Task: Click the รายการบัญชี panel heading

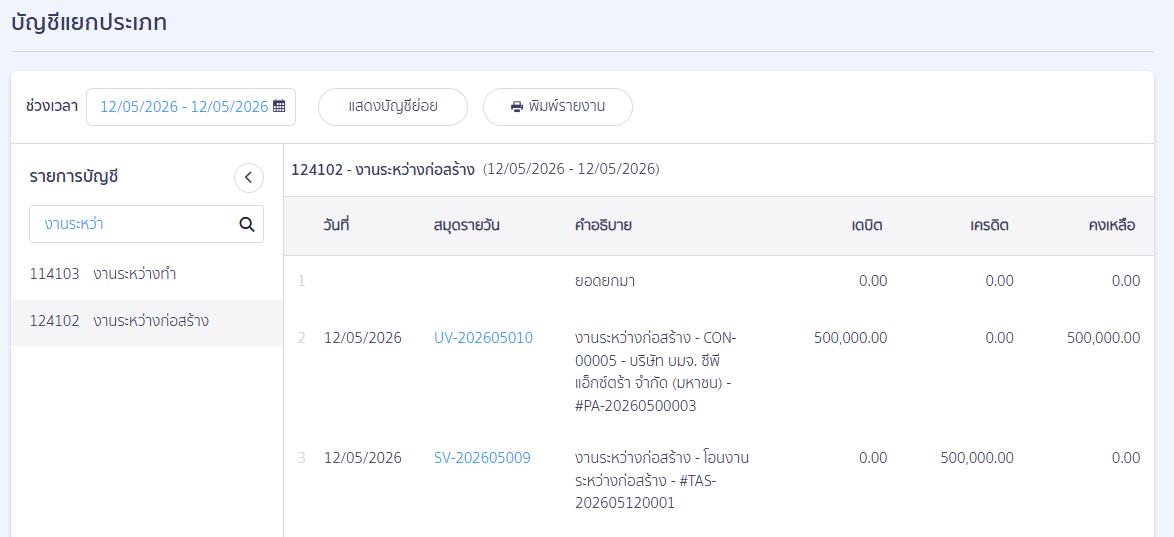Action: [74, 178]
